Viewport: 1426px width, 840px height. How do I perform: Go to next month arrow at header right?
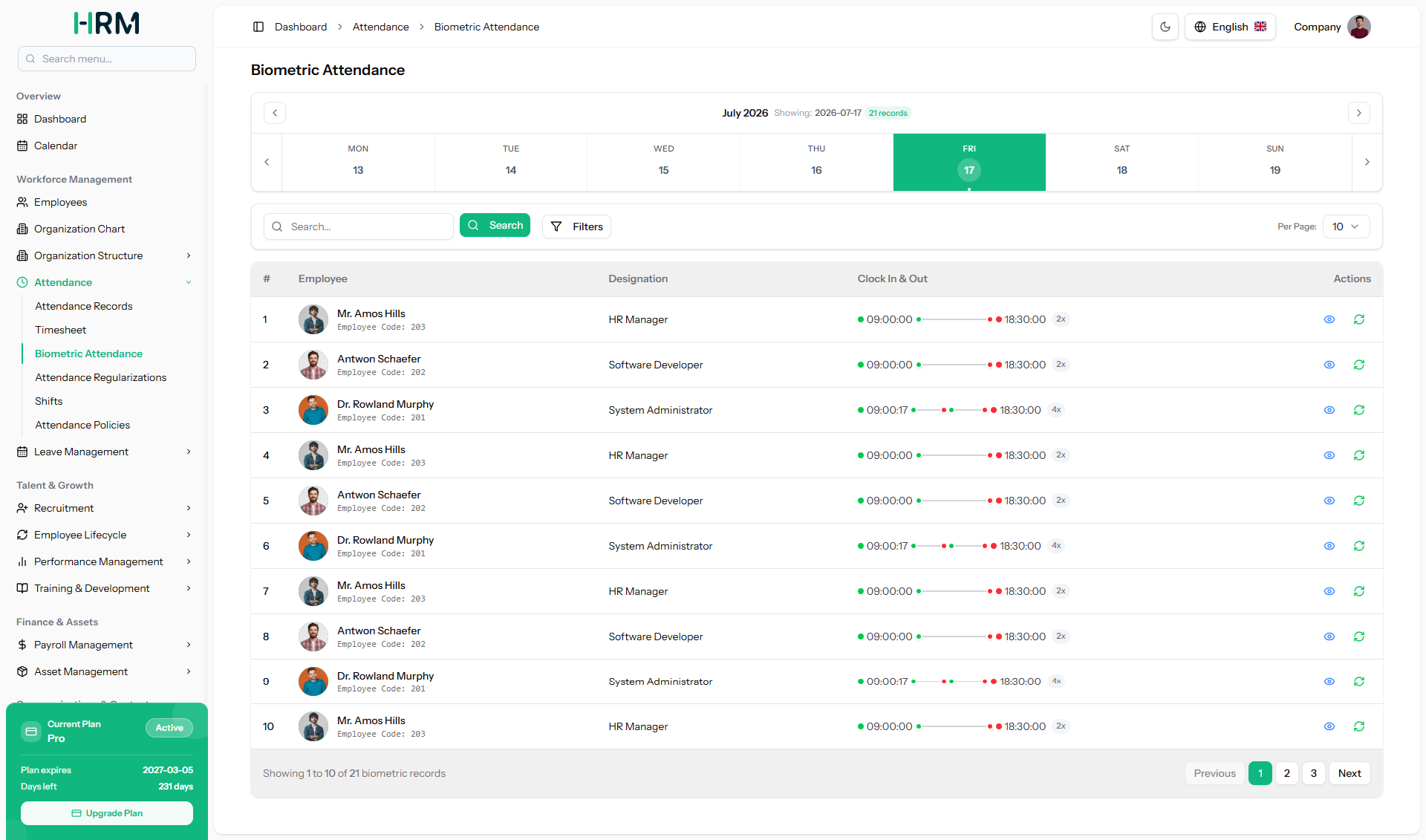[1359, 113]
